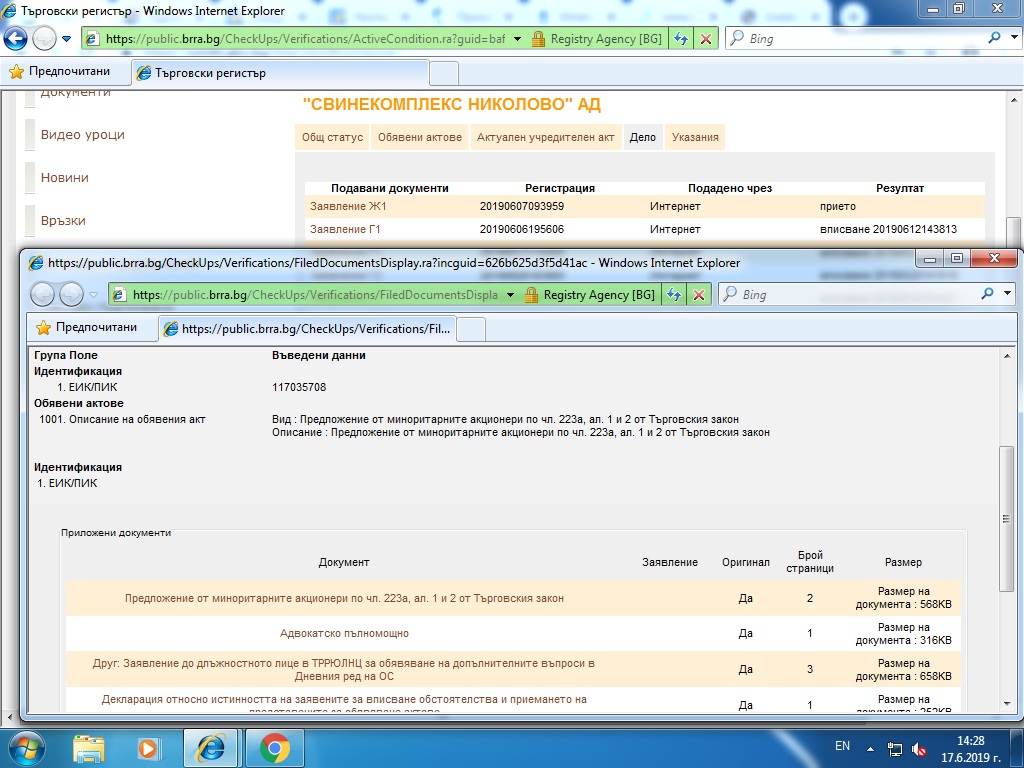Click the Windows Start button
This screenshot has height=768, width=1024.
(x=25, y=747)
